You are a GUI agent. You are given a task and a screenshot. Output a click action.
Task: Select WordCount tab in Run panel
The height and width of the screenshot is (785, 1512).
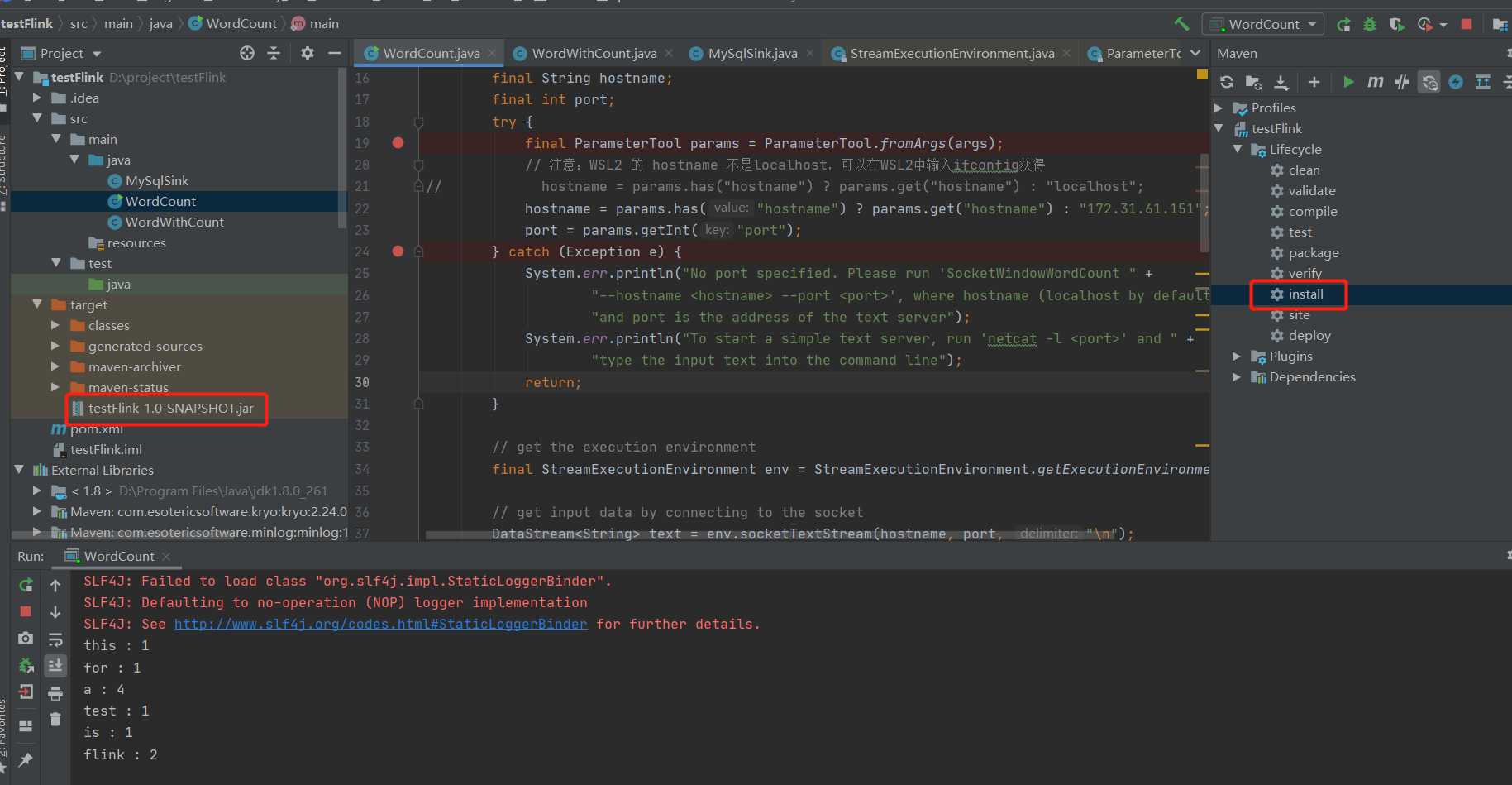tap(118, 556)
